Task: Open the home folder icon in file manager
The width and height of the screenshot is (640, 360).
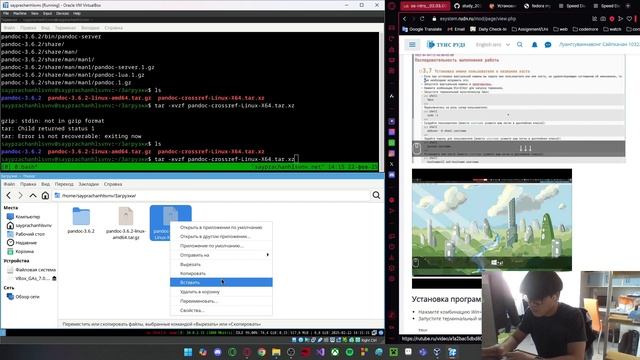Action: (45, 196)
